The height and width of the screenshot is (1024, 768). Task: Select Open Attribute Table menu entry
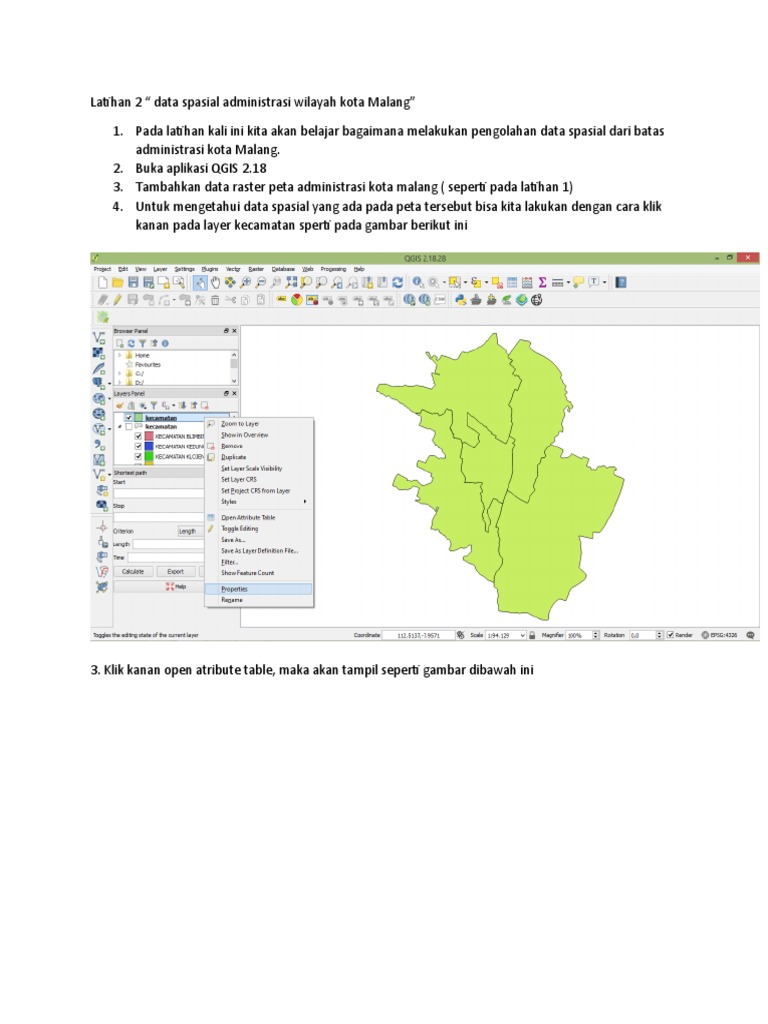[248, 517]
